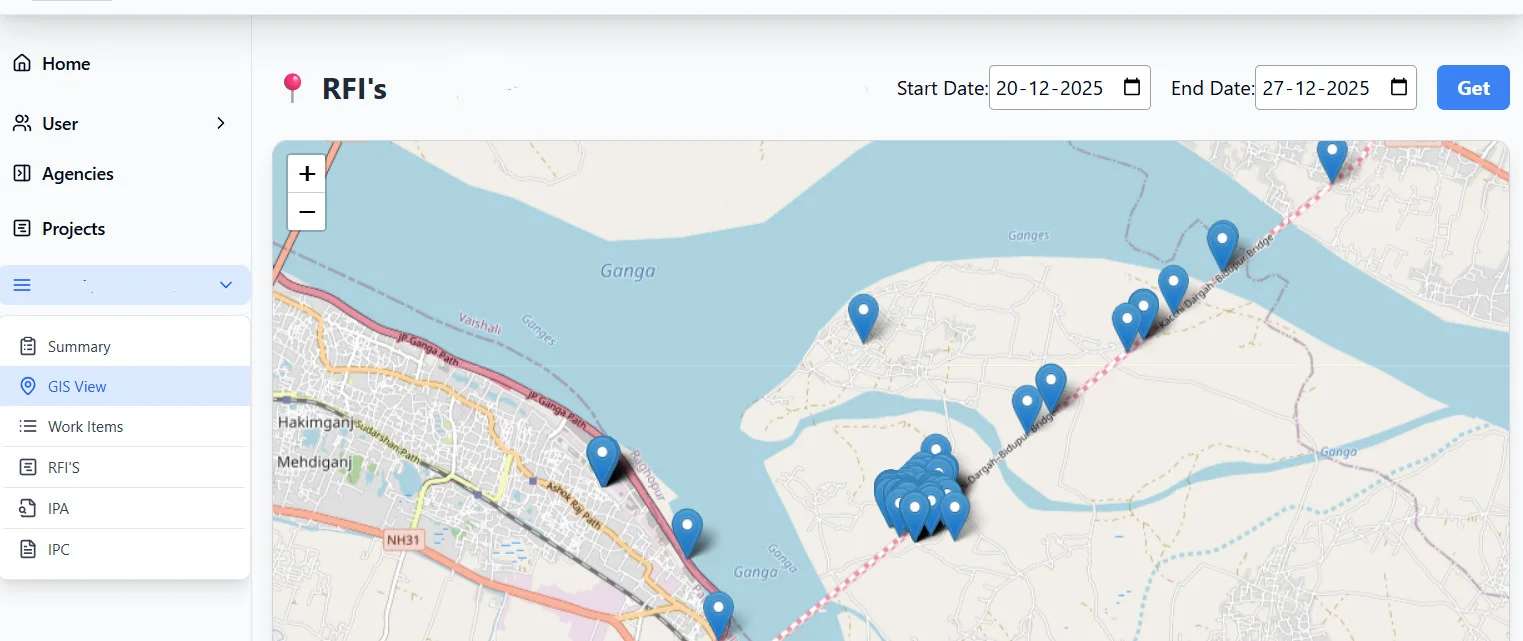Screen dimensions: 1523x641
Task: Collapse the highlighted sidebar section chevron
Action: (x=225, y=284)
